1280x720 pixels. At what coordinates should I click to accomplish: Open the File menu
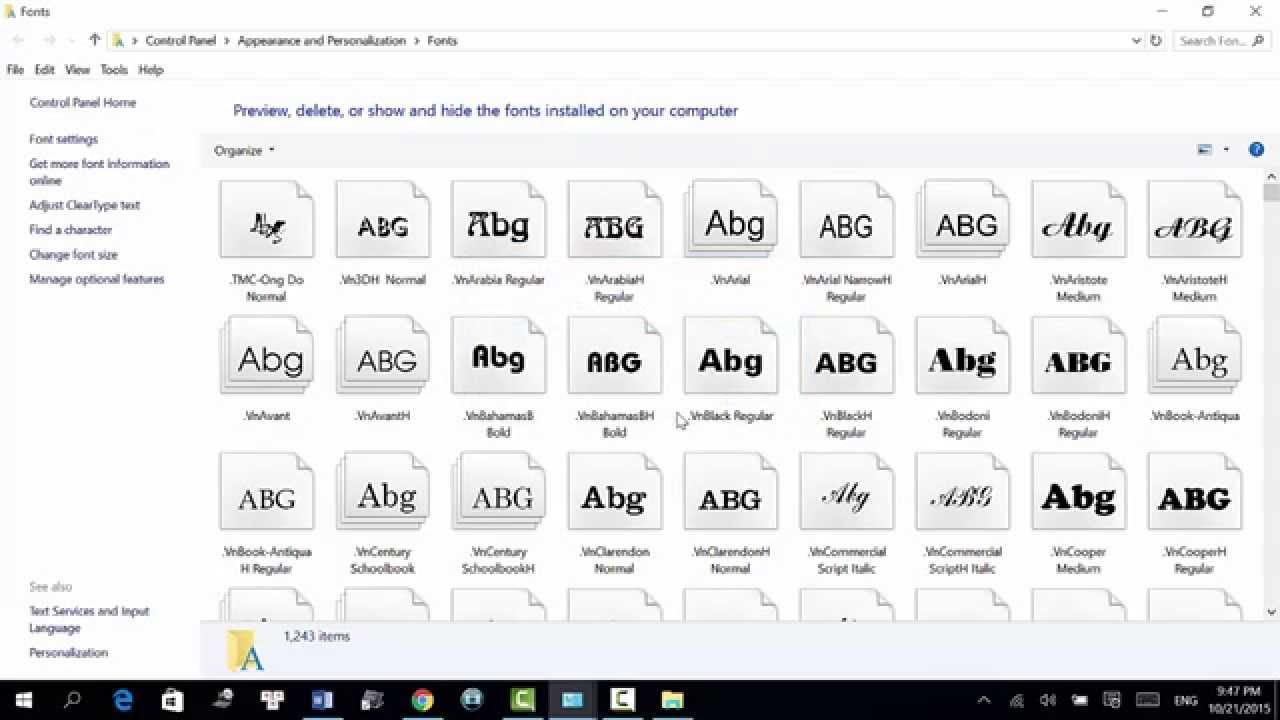(x=15, y=70)
